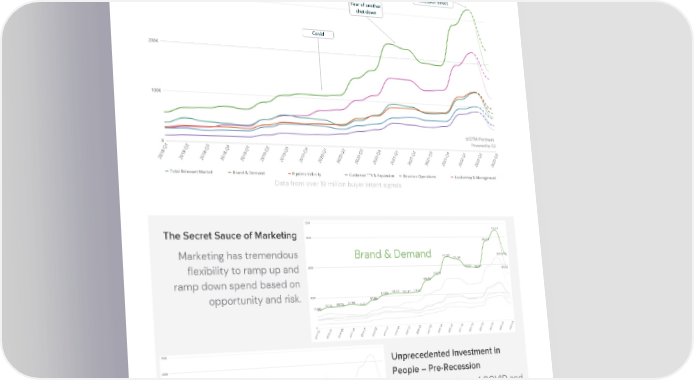694x380 pixels.
Task: Click Unprecedented Investment in People heading
Action: click(446, 360)
